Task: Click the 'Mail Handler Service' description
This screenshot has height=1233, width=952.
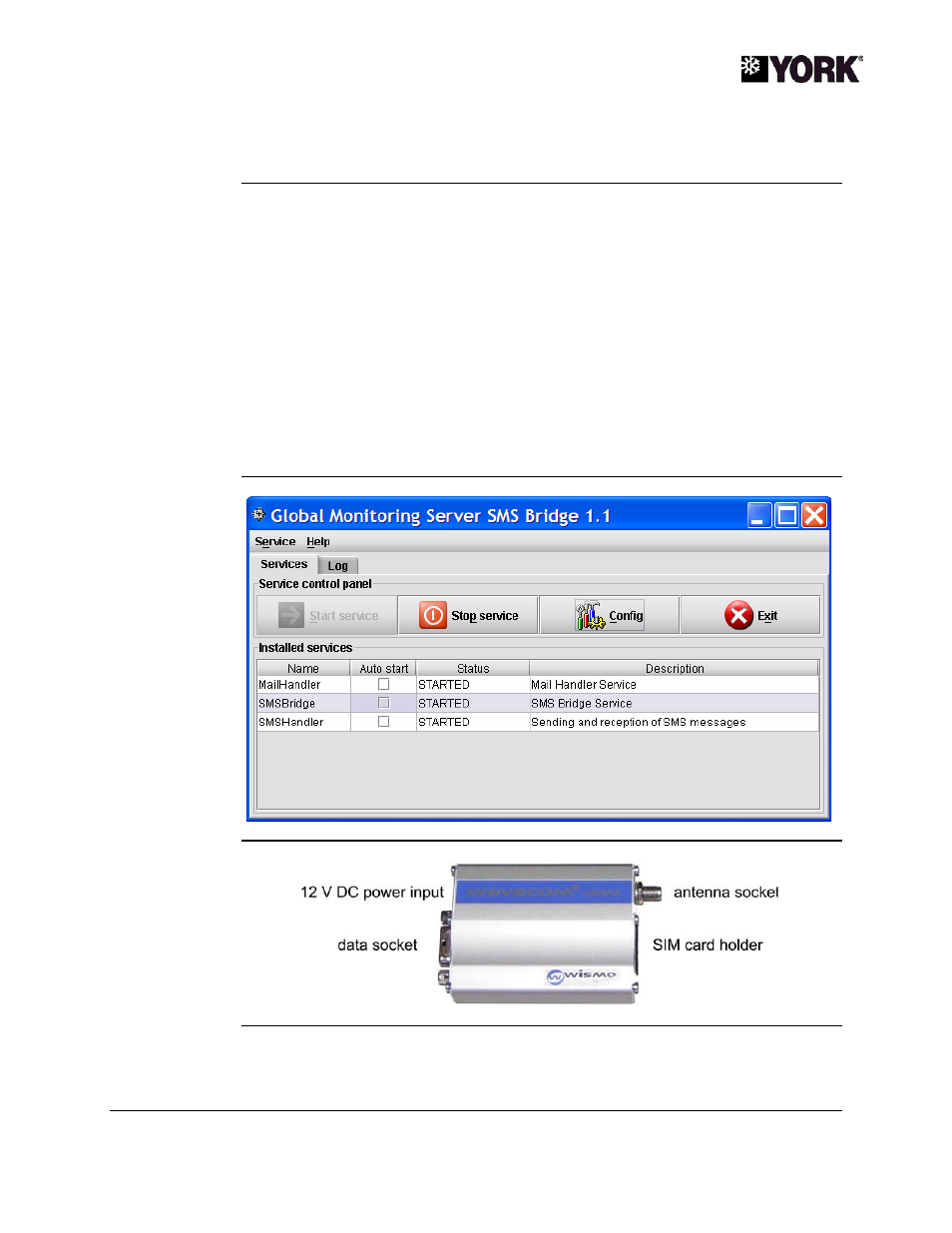Action: coord(584,685)
